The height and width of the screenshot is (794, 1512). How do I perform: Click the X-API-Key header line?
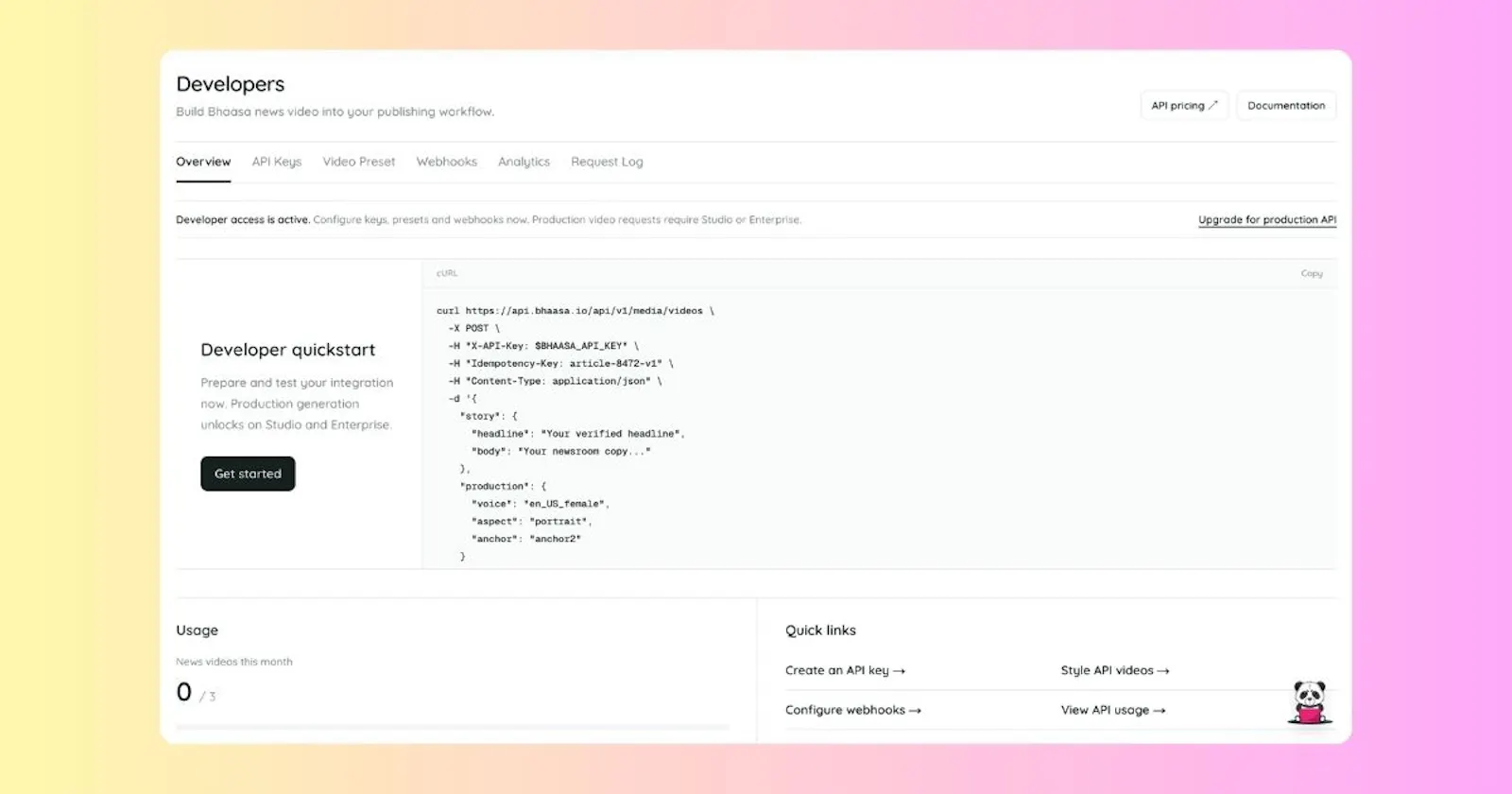[543, 346]
